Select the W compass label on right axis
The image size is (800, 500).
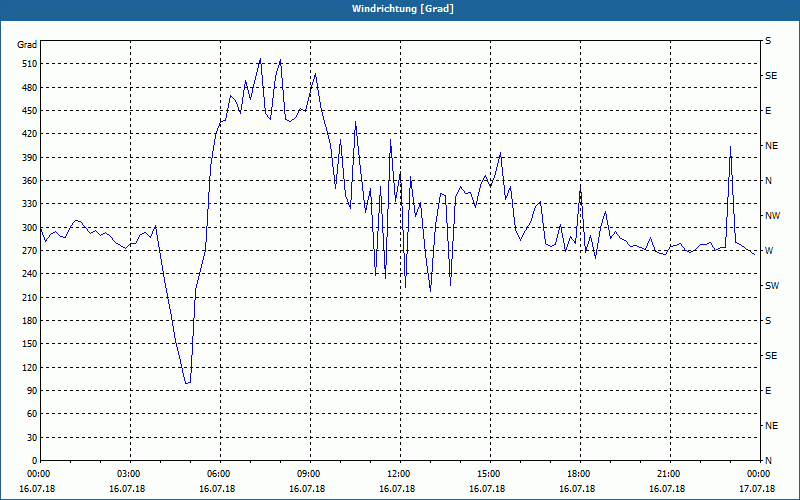coord(769,251)
